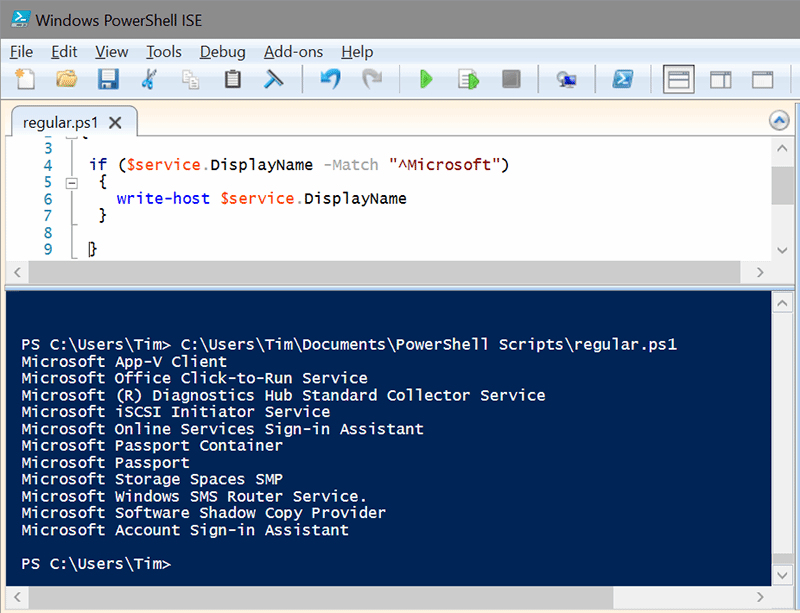Open a script with the folder icon
Viewport: 800px width, 613px height.
(67, 79)
